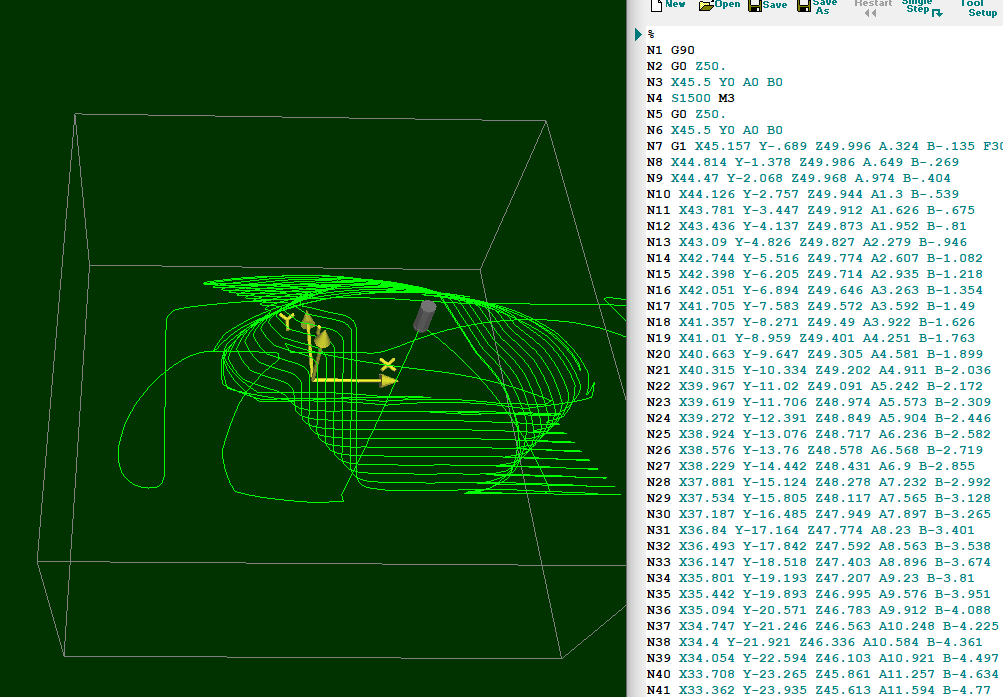
Task: Run a Single Step of the program
Action: coord(918,7)
